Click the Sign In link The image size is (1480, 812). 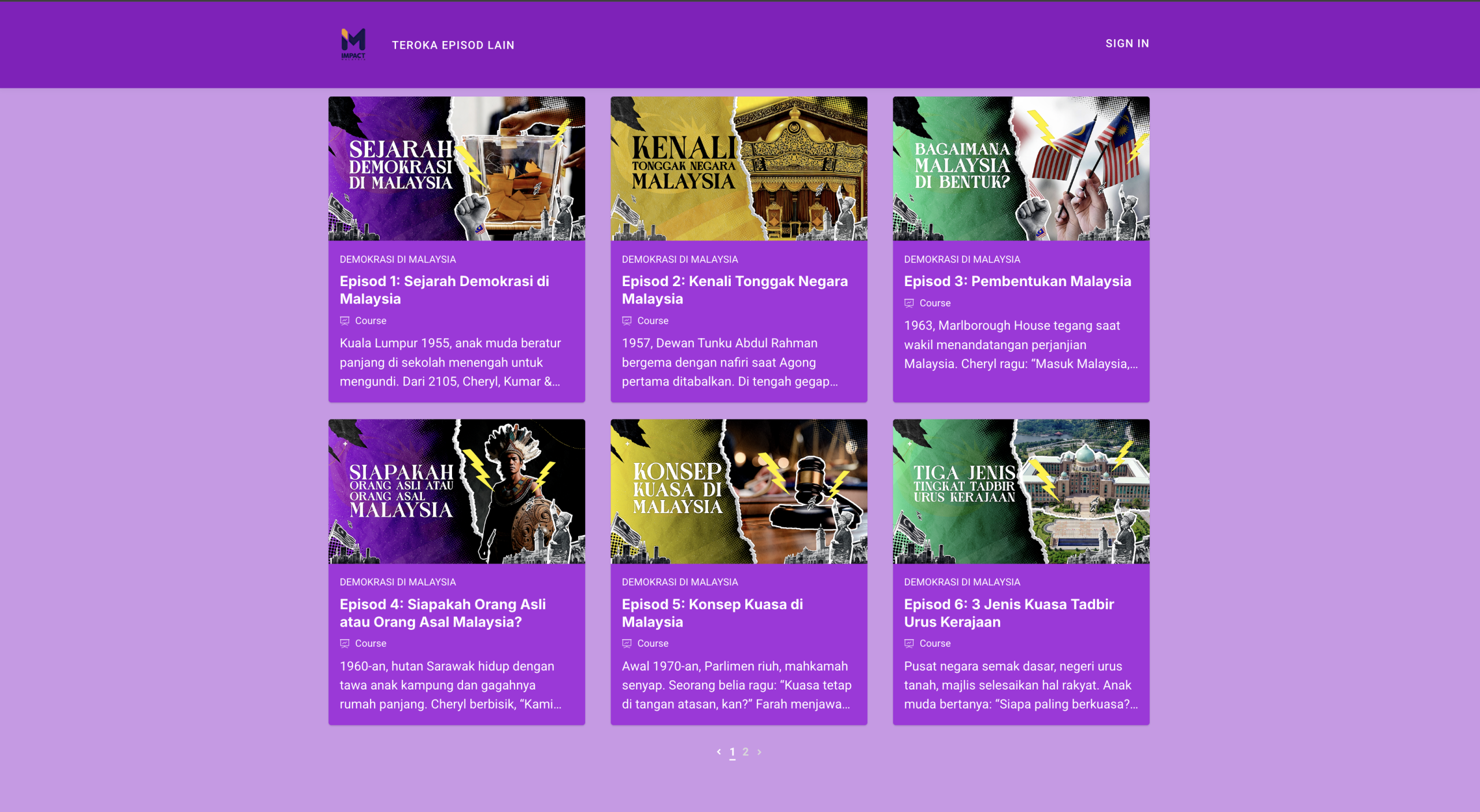point(1127,43)
